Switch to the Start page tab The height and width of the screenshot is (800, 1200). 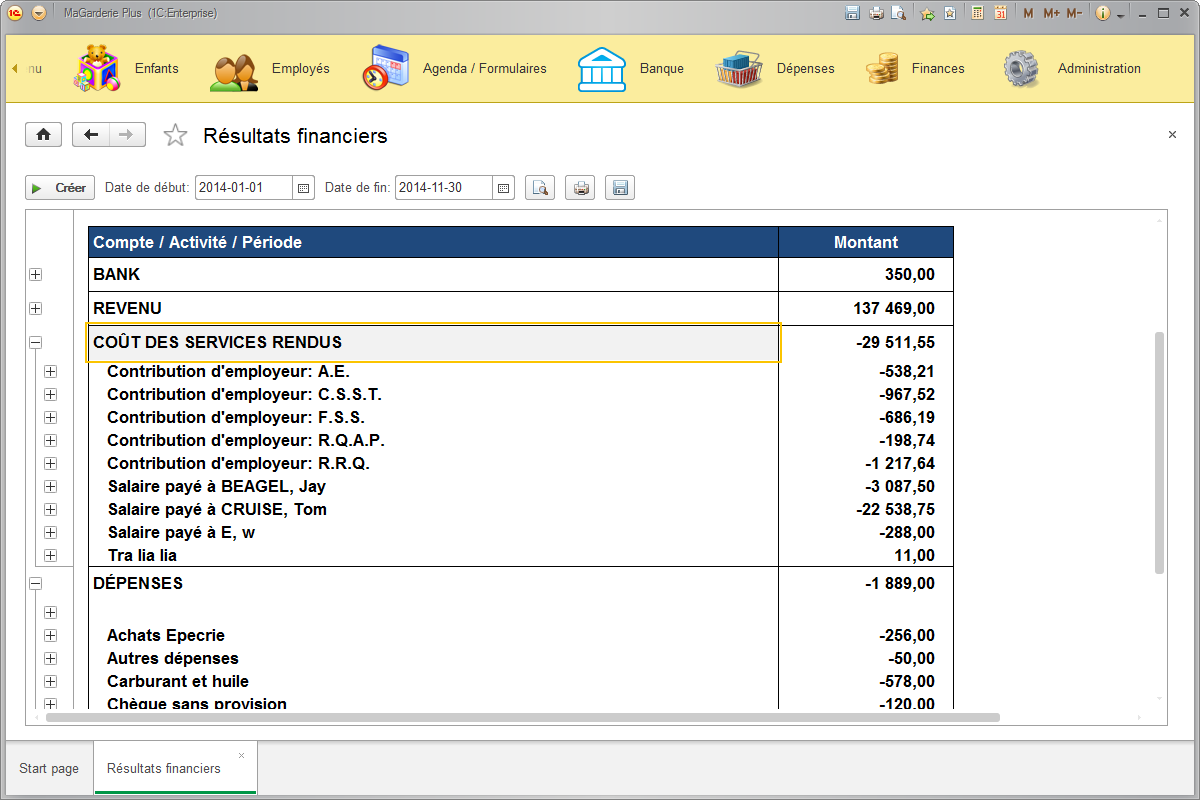click(x=48, y=767)
